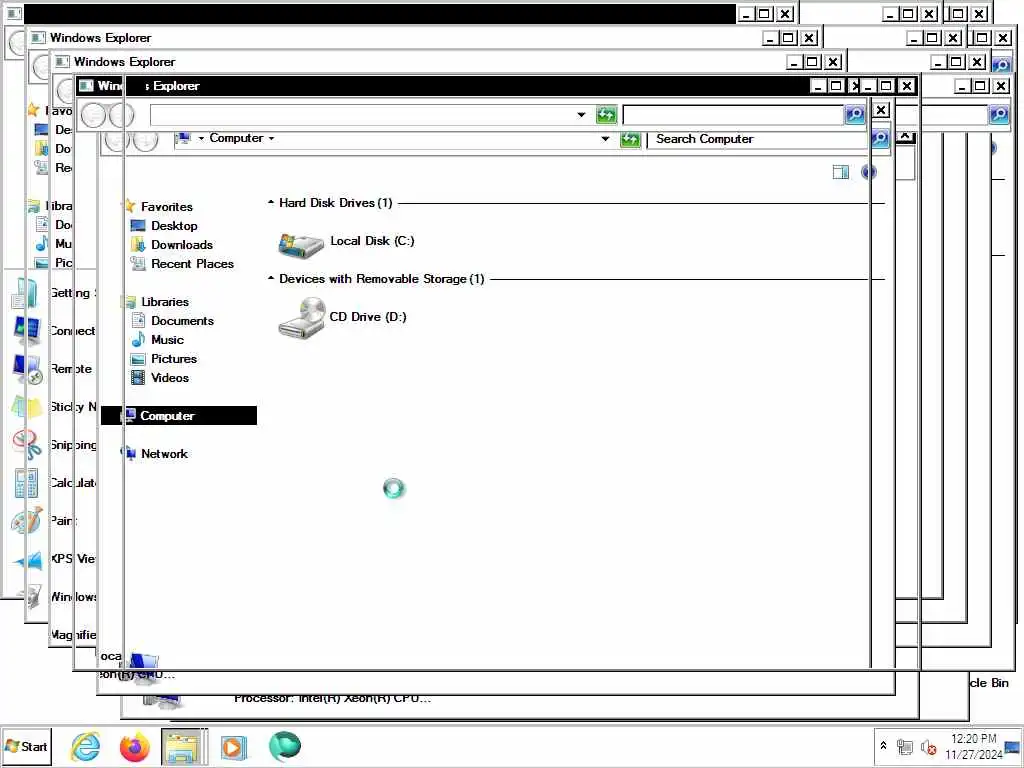The width and height of the screenshot is (1024, 768).
Task: Expand address history dropdown in Computer window
Action: pyautogui.click(x=605, y=138)
